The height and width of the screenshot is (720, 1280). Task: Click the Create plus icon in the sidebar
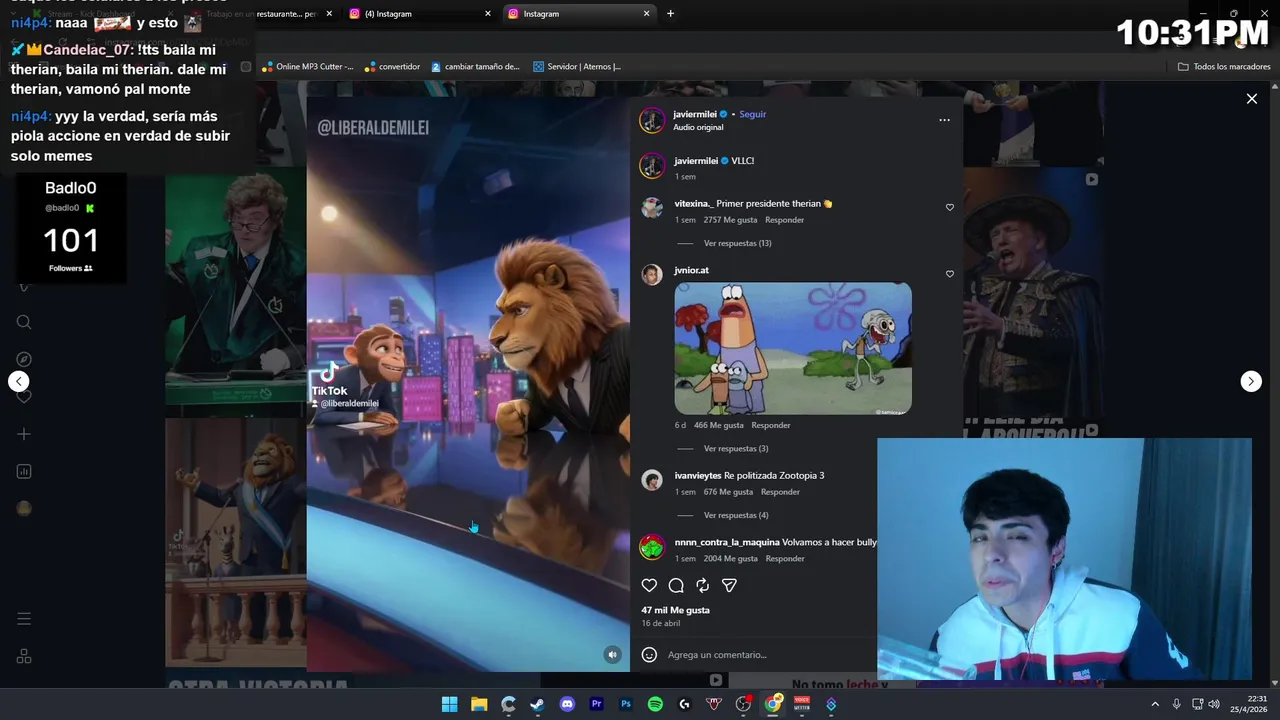click(x=24, y=434)
